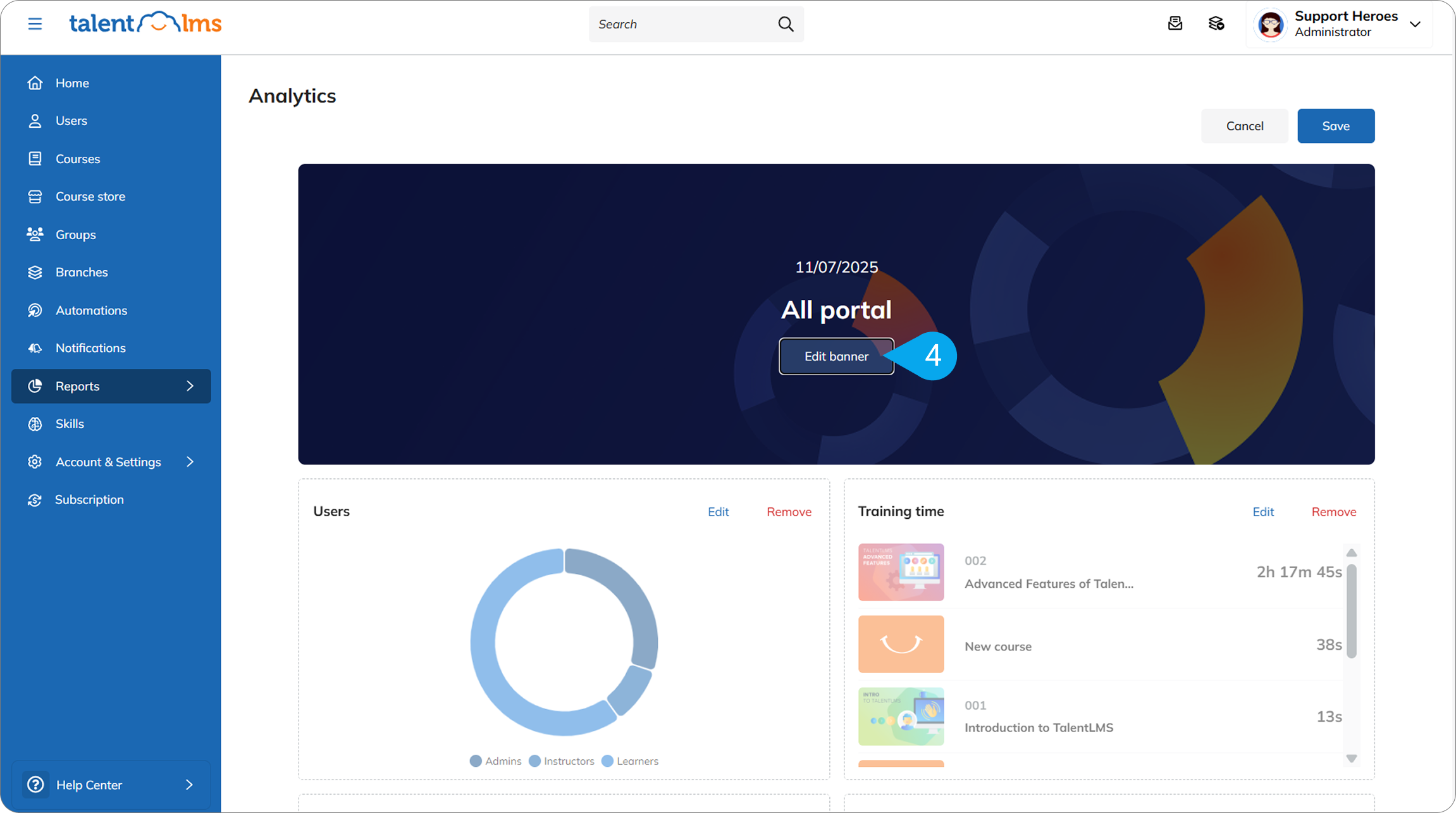Screen dimensions: 1456x813
Task: Remove the Training time widget
Action: tap(1333, 512)
